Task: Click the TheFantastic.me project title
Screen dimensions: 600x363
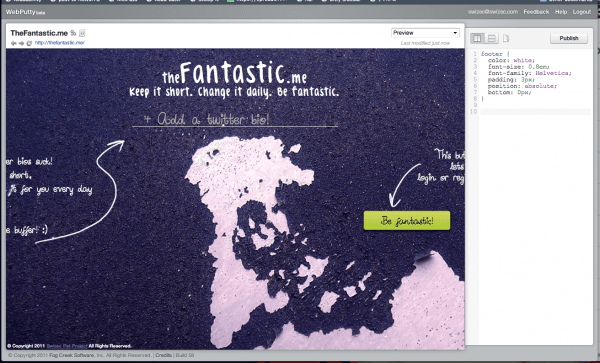Action: (39, 33)
